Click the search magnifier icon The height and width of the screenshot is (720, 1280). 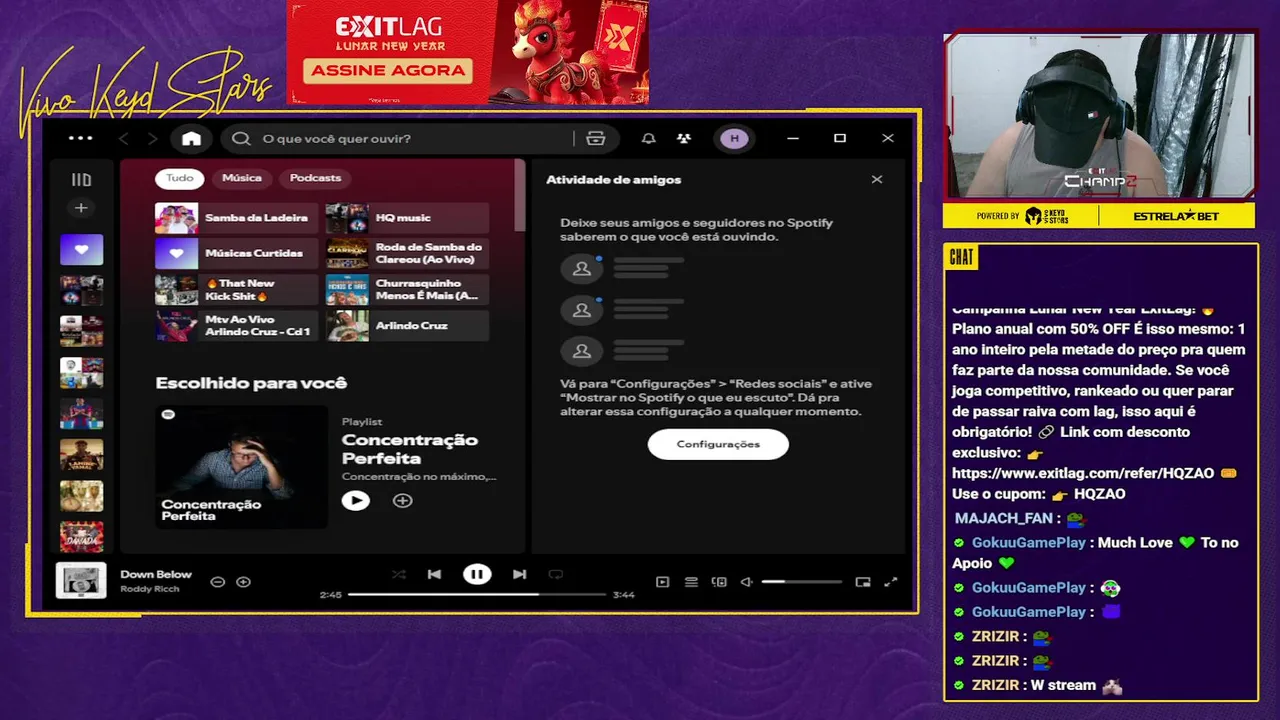241,139
